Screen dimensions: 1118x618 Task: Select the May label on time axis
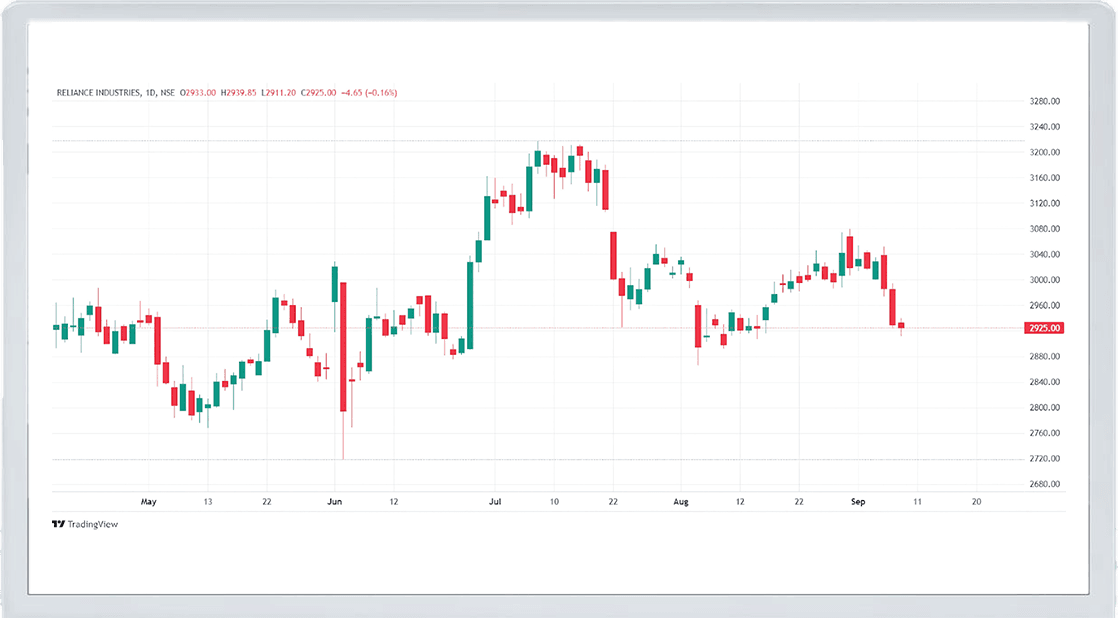[149, 501]
